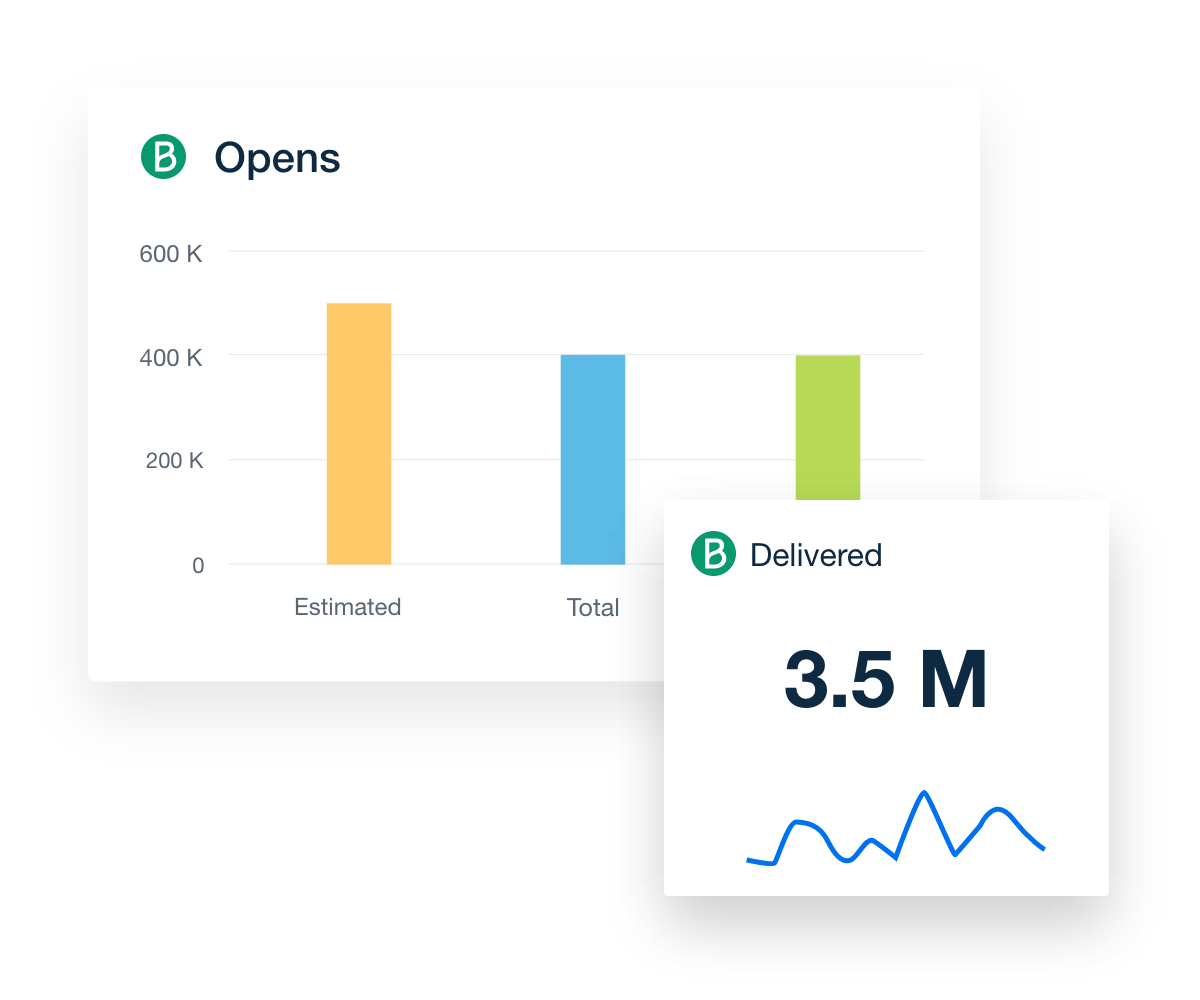Click the Brevo logo in Delivered card
This screenshot has height=1000, width=1200.
point(713,554)
